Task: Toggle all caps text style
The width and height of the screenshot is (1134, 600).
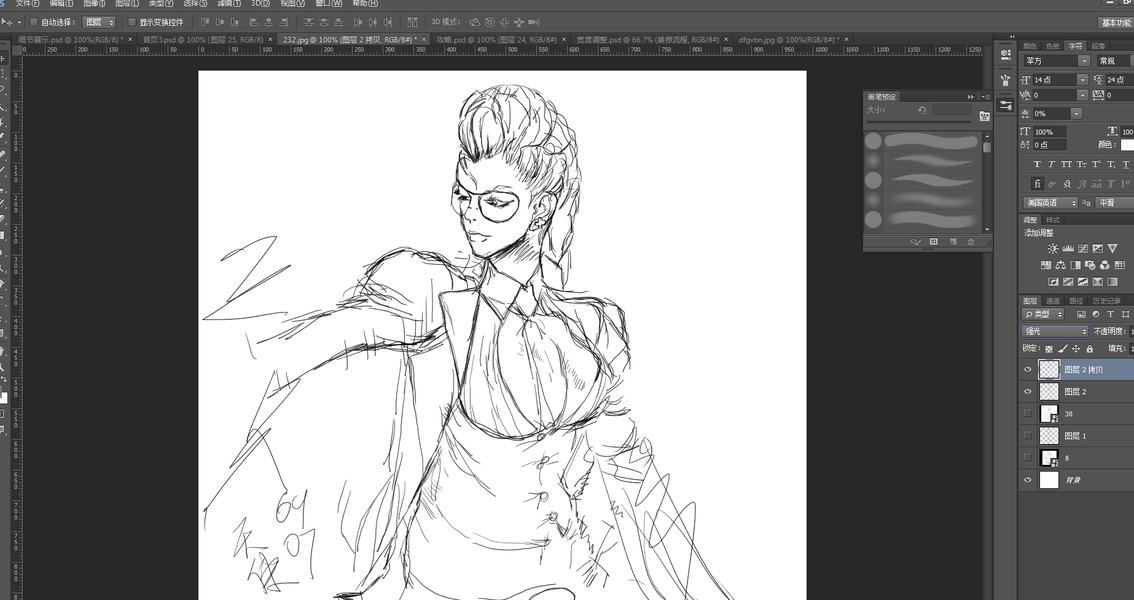Action: click(x=1067, y=165)
